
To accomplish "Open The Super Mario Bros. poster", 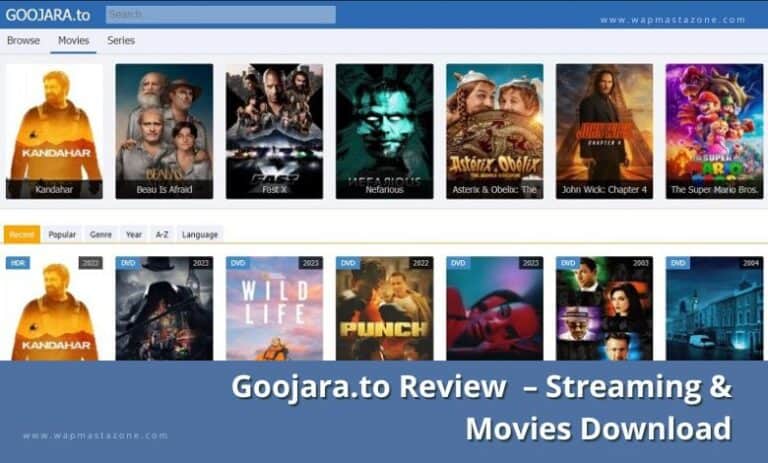I will coord(715,131).
